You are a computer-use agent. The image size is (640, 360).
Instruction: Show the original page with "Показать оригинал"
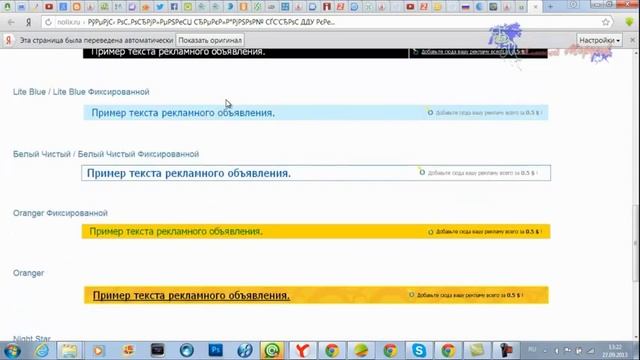pyautogui.click(x=210, y=40)
